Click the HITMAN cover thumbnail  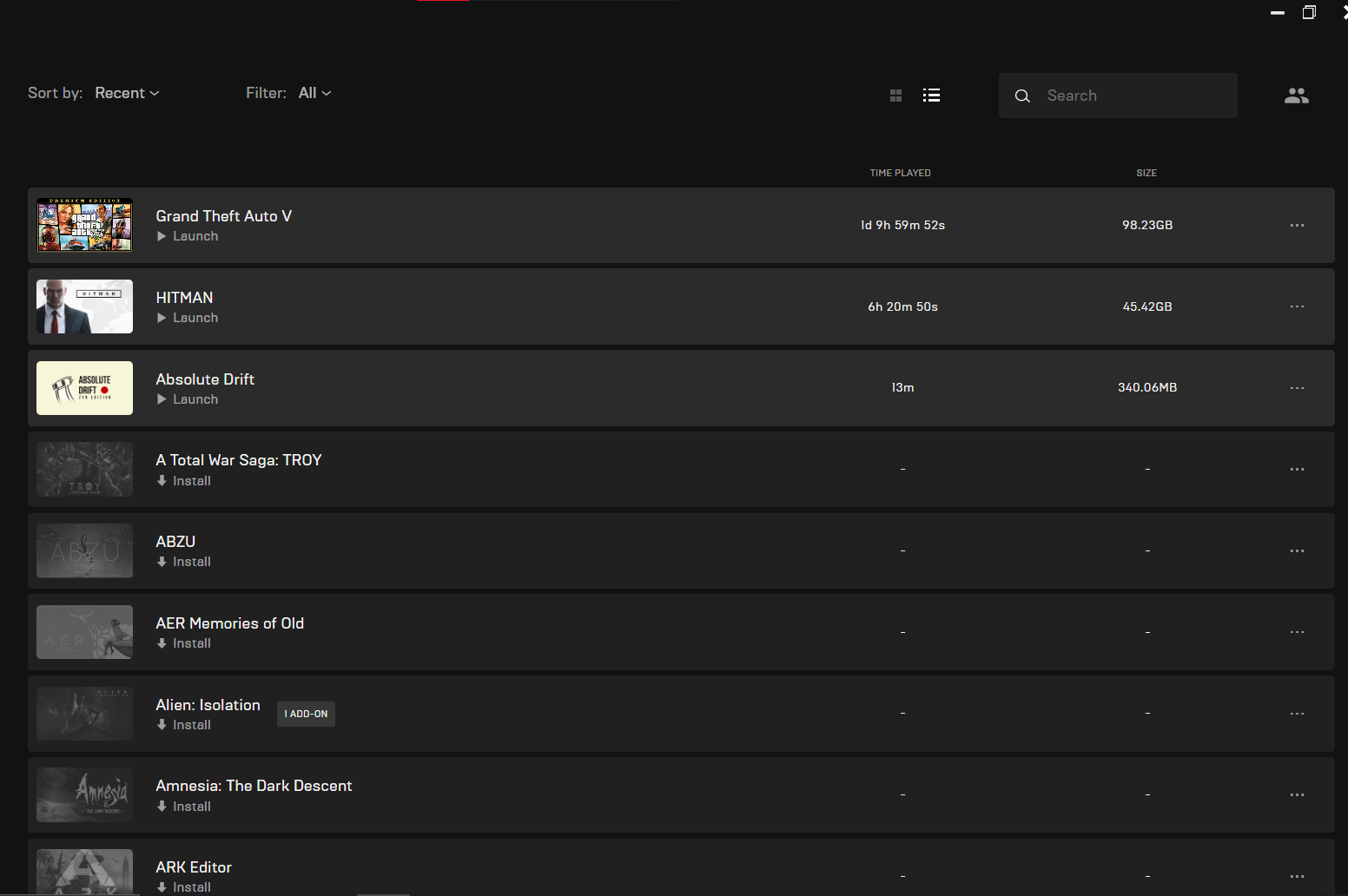click(84, 306)
